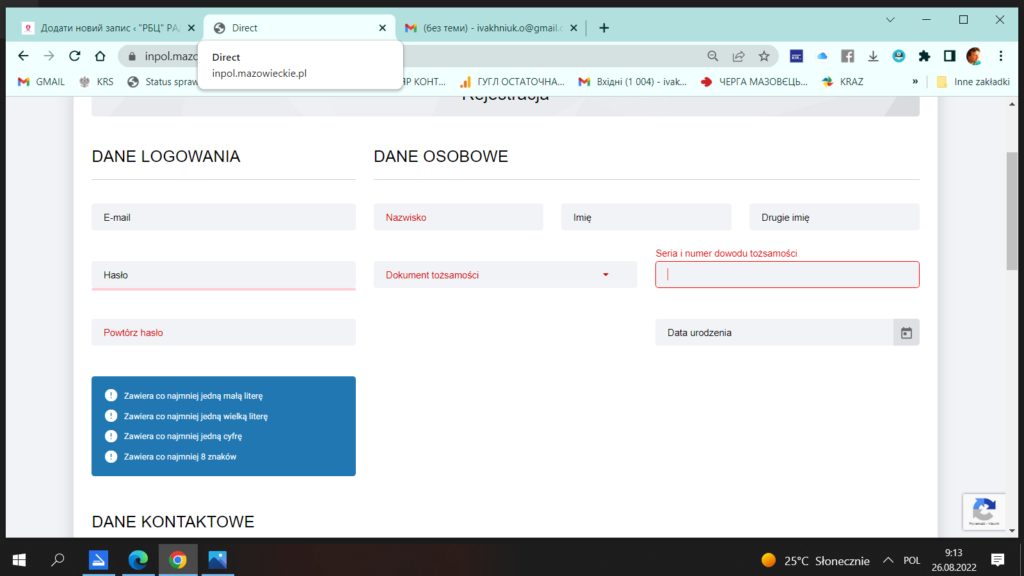The height and width of the screenshot is (576, 1024).
Task: Bookmark this page with star icon
Action: tap(764, 56)
